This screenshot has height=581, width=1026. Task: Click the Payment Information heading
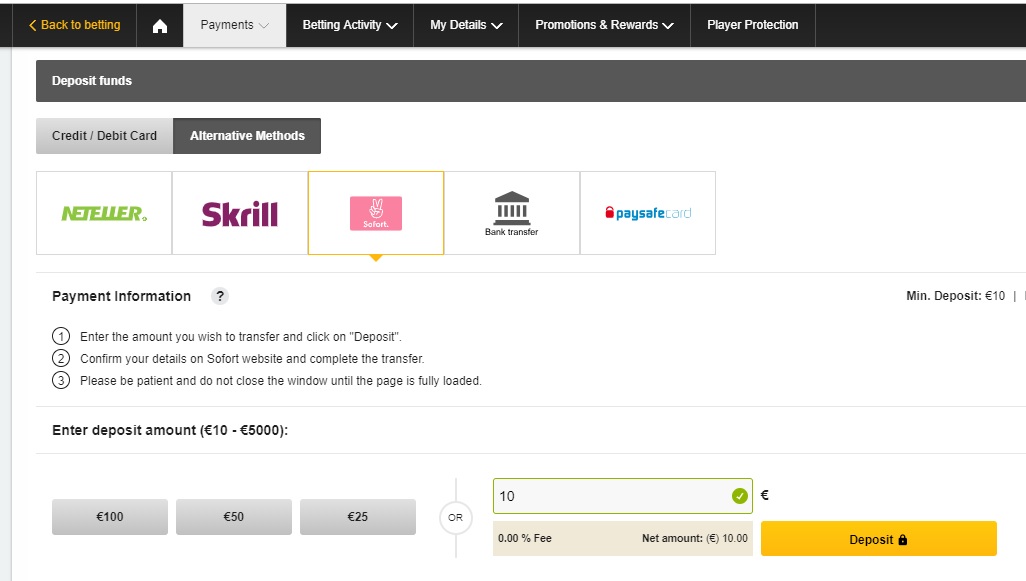(122, 296)
